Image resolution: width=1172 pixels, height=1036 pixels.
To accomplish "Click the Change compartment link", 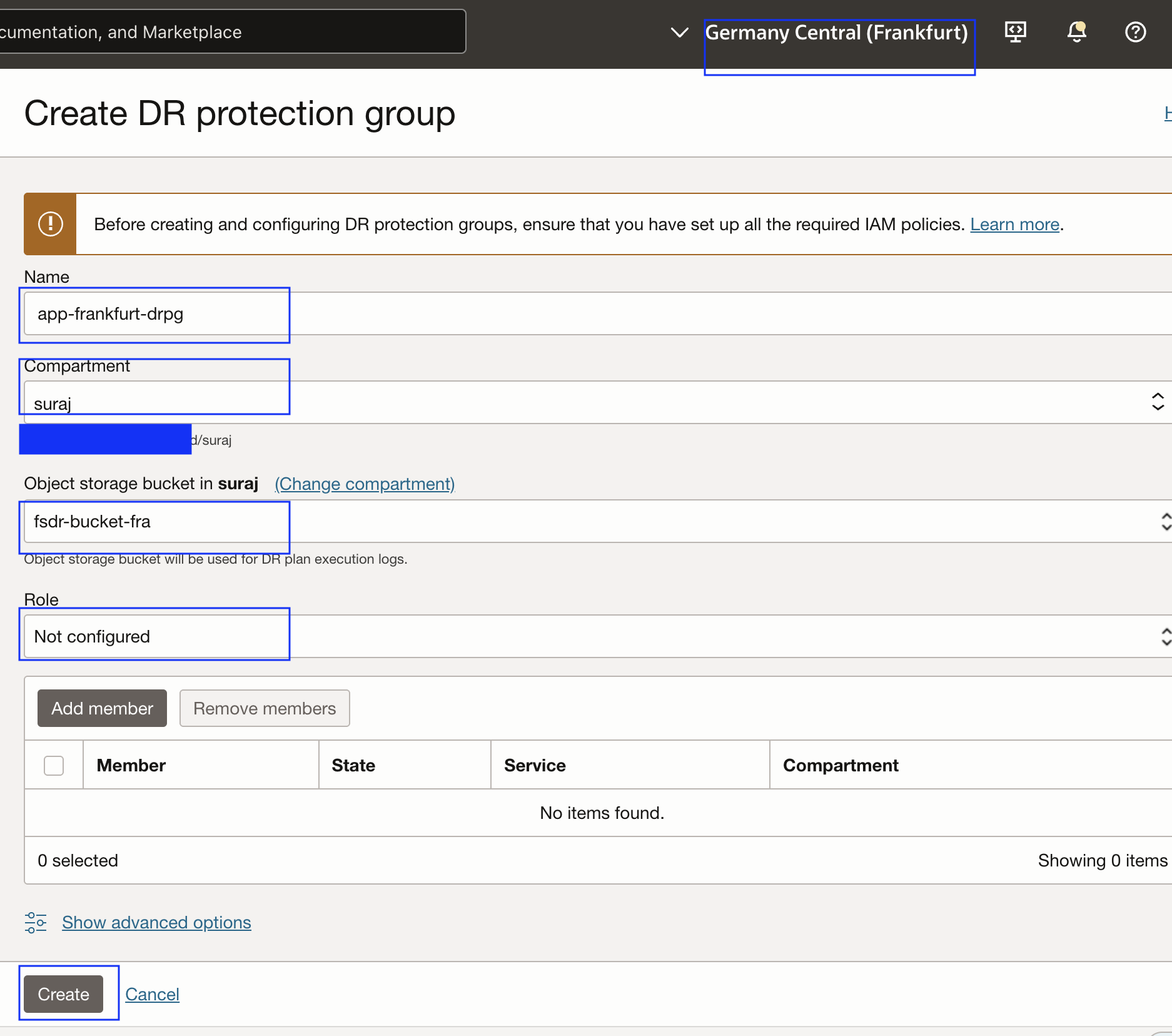I will coord(365,484).
